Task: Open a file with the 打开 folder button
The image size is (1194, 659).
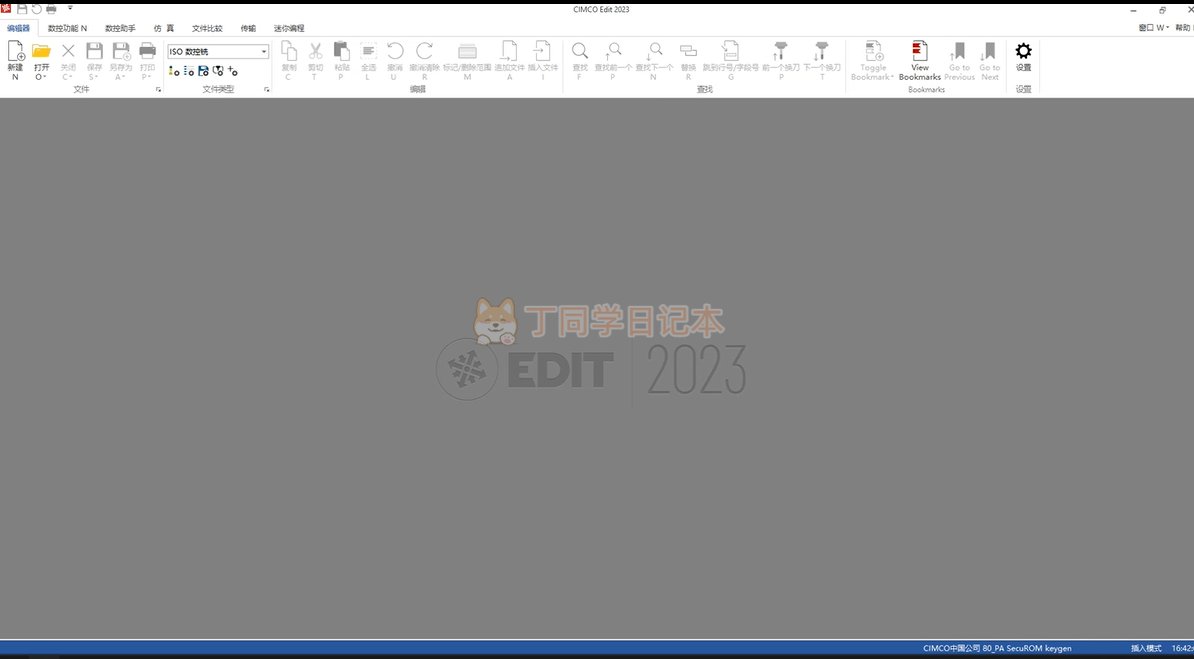Action: tap(41, 60)
